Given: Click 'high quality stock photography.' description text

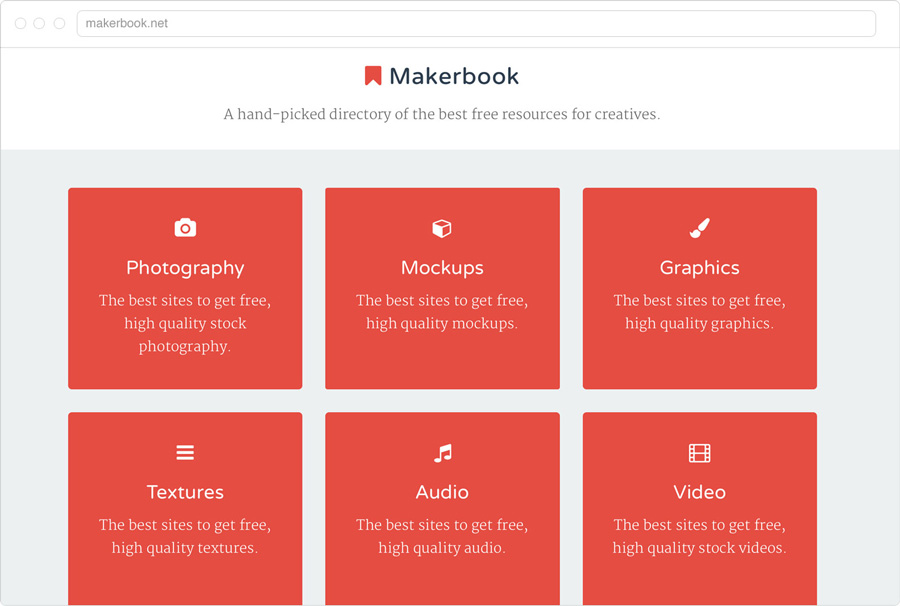Looking at the screenshot, I should (x=185, y=335).
